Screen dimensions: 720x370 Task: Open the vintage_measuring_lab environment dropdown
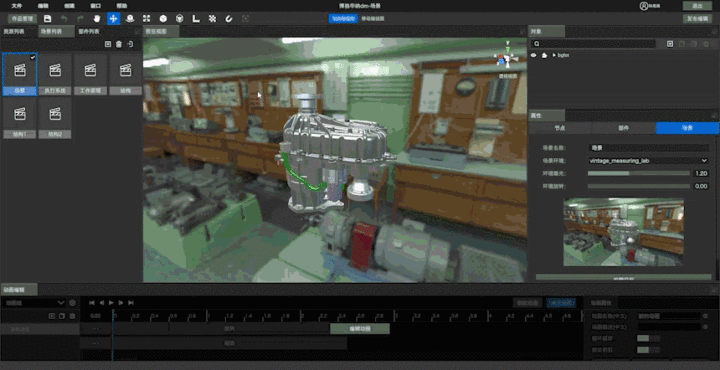(x=649, y=161)
